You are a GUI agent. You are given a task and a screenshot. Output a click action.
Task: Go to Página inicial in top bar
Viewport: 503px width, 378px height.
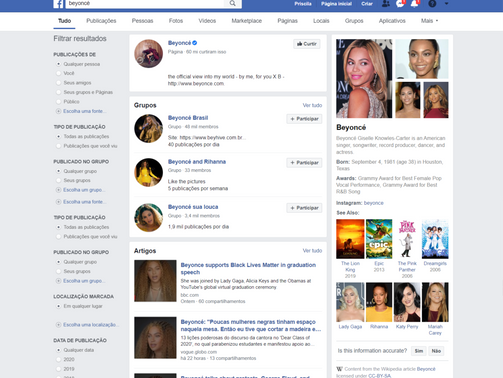tap(336, 4)
